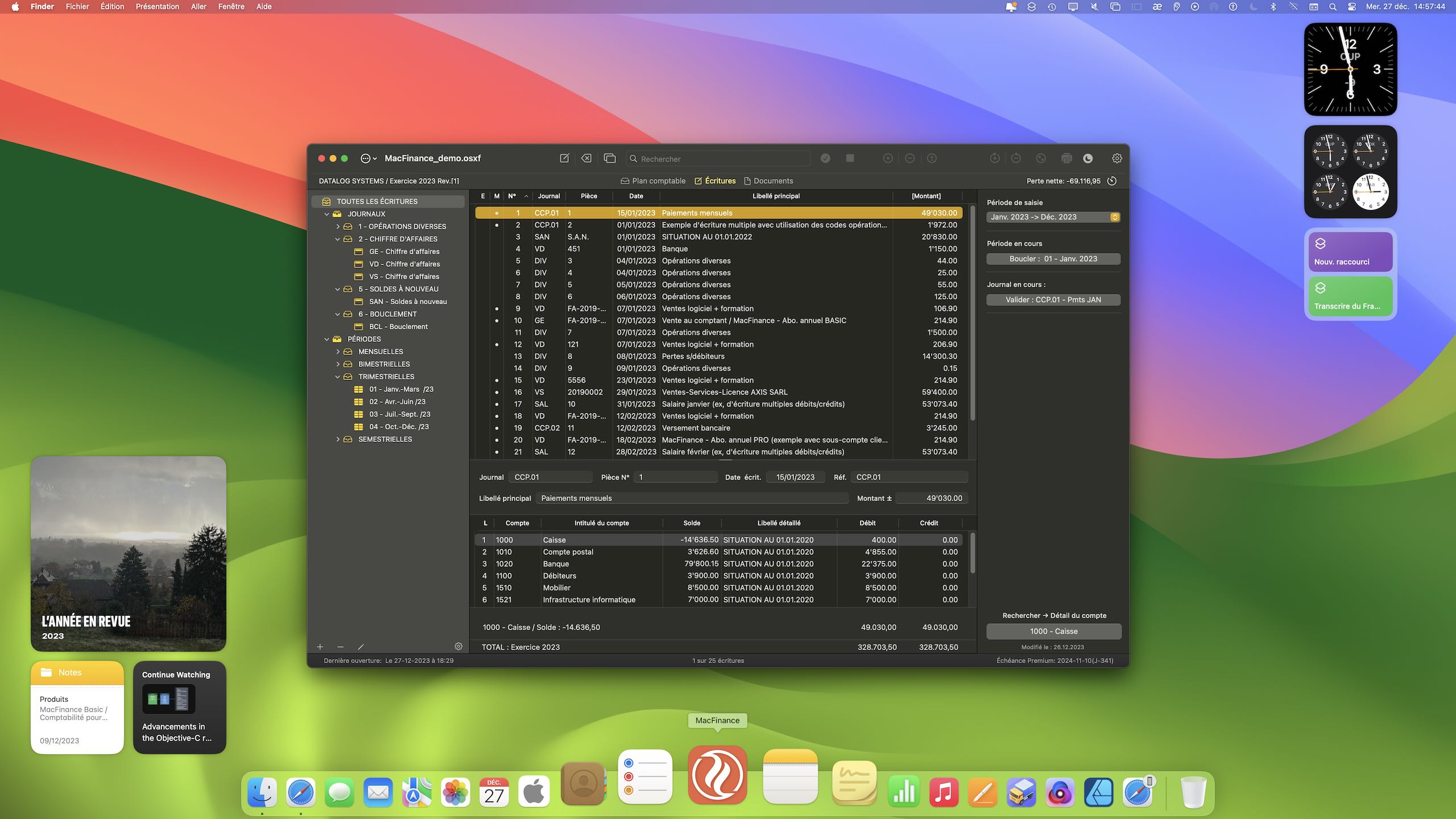Collapse the PÉRIODES tree group

coord(327,339)
